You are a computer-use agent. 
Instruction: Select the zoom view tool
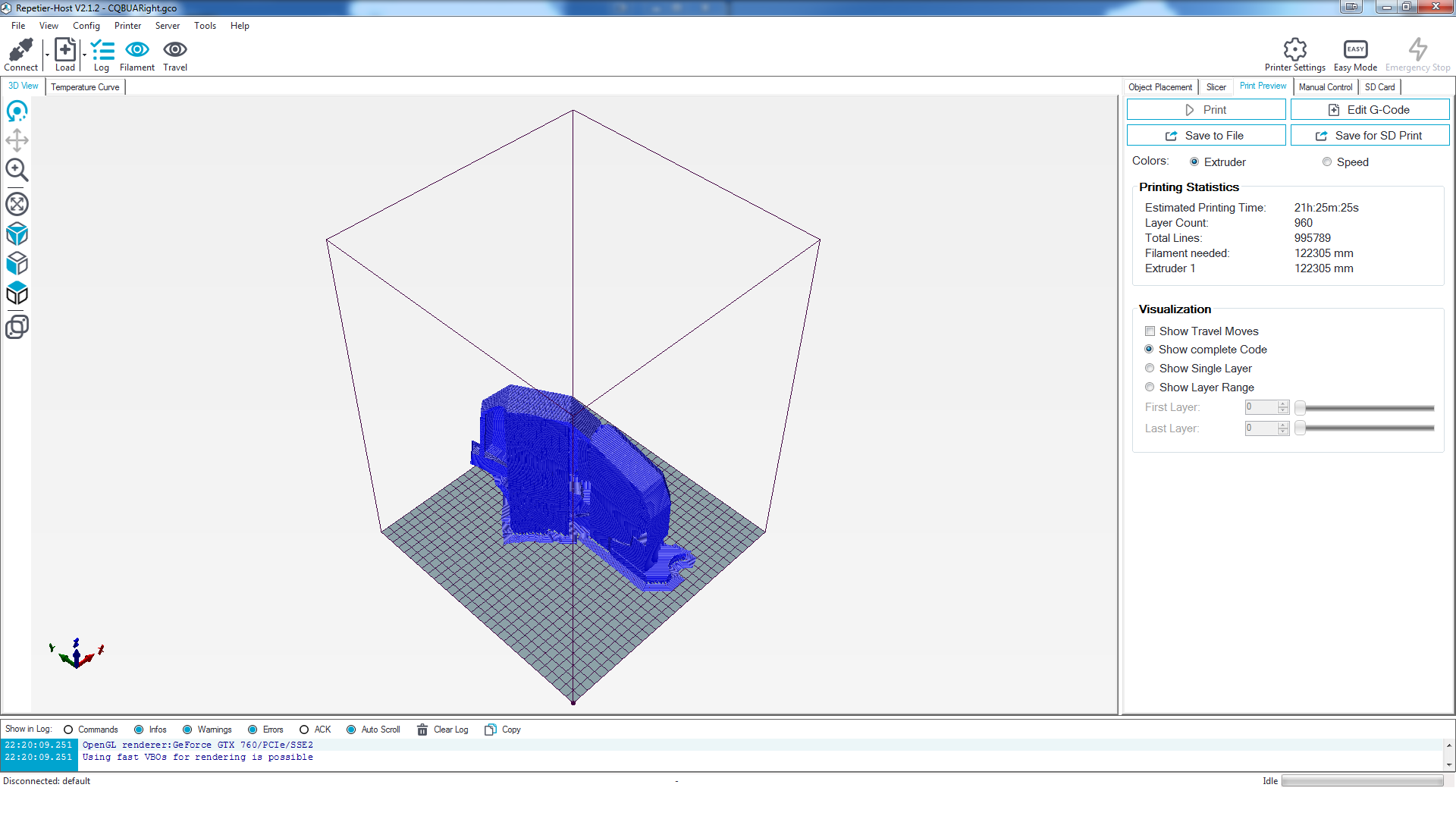[x=17, y=170]
